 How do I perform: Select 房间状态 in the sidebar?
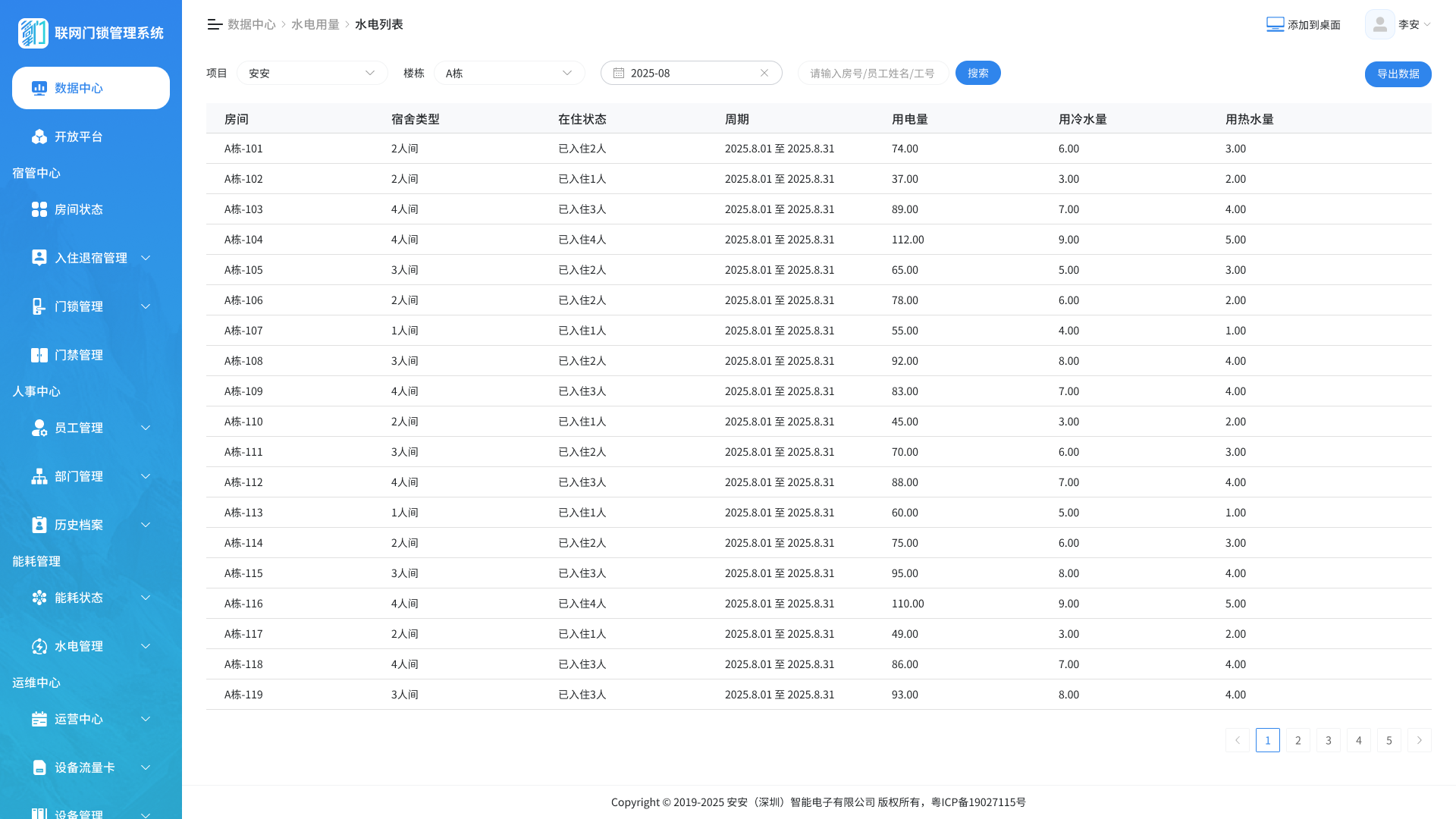(91, 209)
